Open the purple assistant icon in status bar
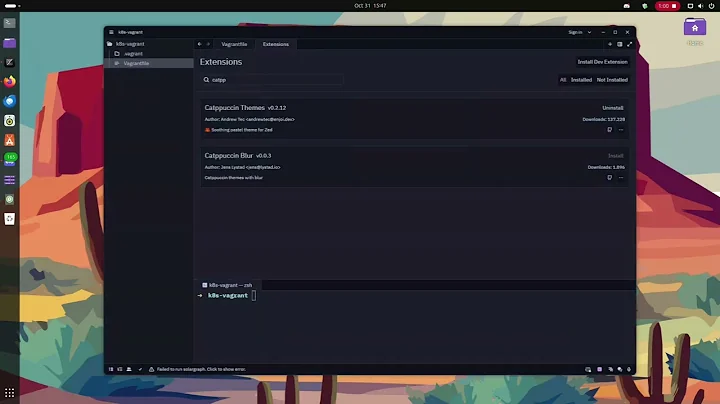The width and height of the screenshot is (720, 404). [x=599, y=369]
